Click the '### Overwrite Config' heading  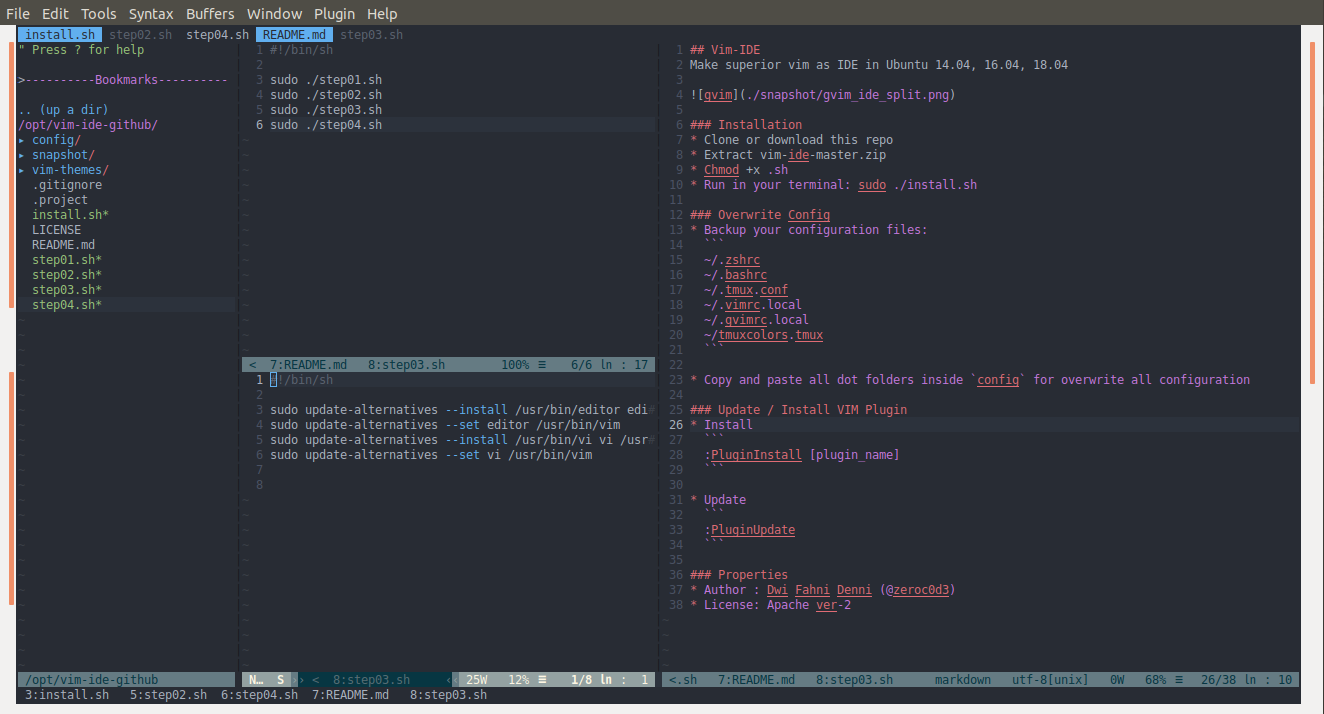tap(760, 215)
